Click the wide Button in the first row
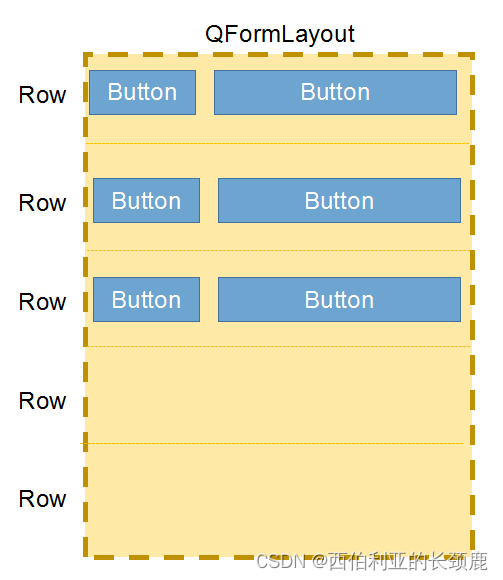Screen dimensions: 503x580 point(335,92)
